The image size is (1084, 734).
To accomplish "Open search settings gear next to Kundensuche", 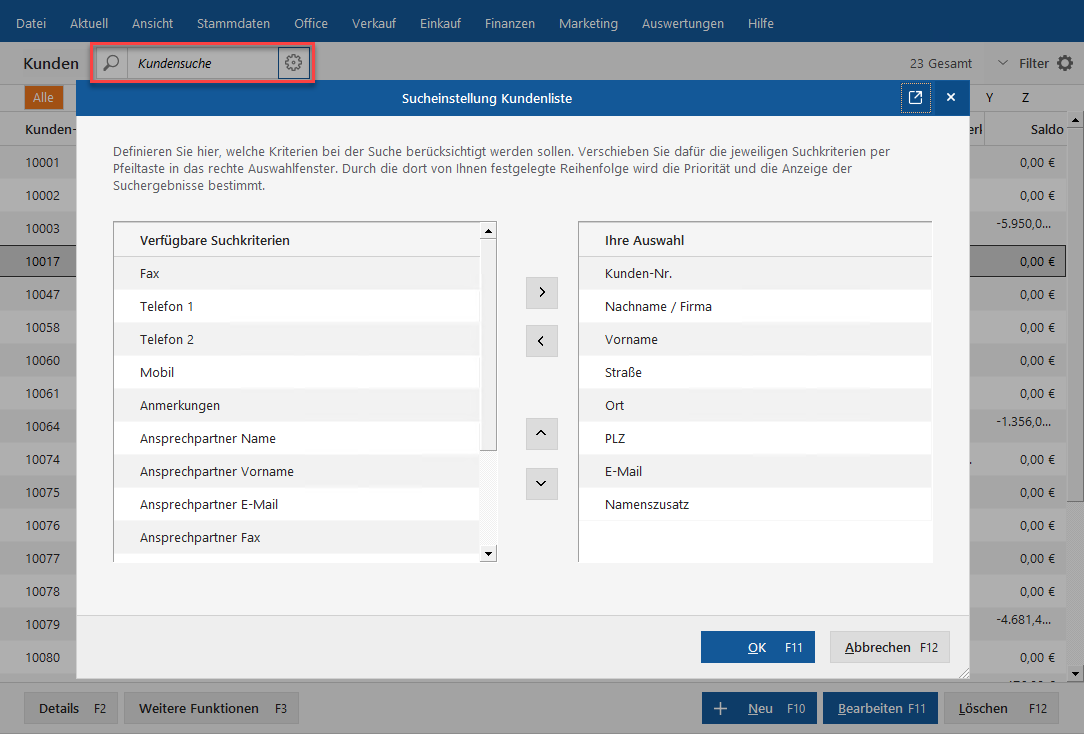I will coord(293,63).
